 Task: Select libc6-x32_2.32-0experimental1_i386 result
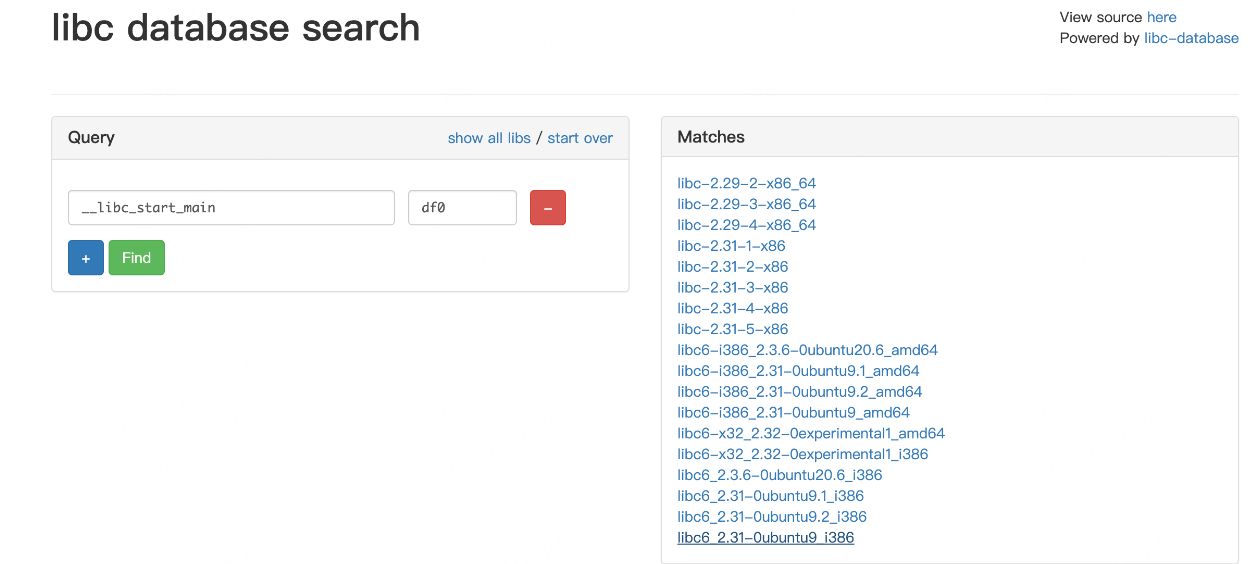pyautogui.click(x=802, y=454)
